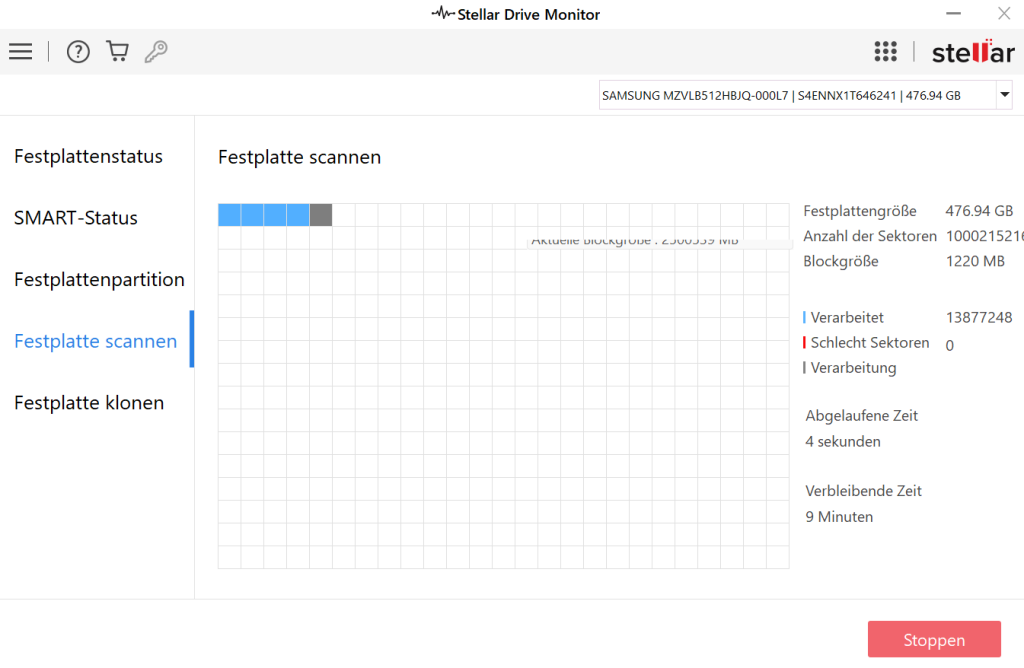Click the gray currently processing block

[x=321, y=215]
